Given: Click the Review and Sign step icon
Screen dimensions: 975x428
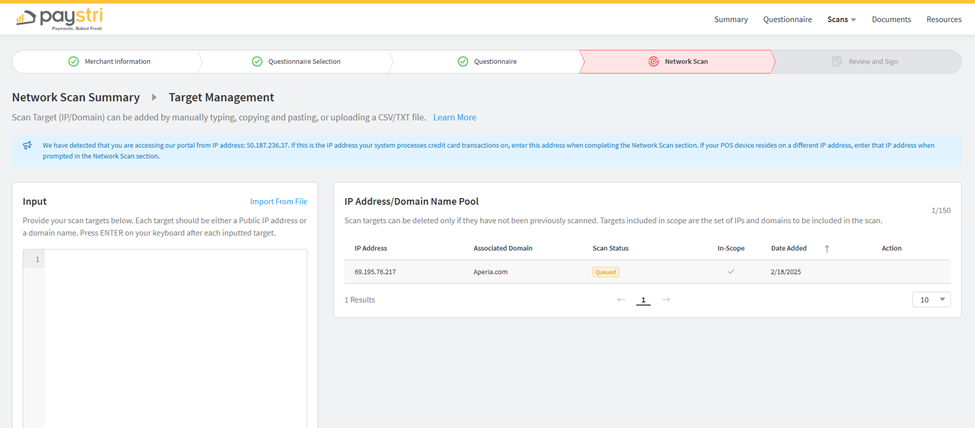Looking at the screenshot, I should coord(837,62).
